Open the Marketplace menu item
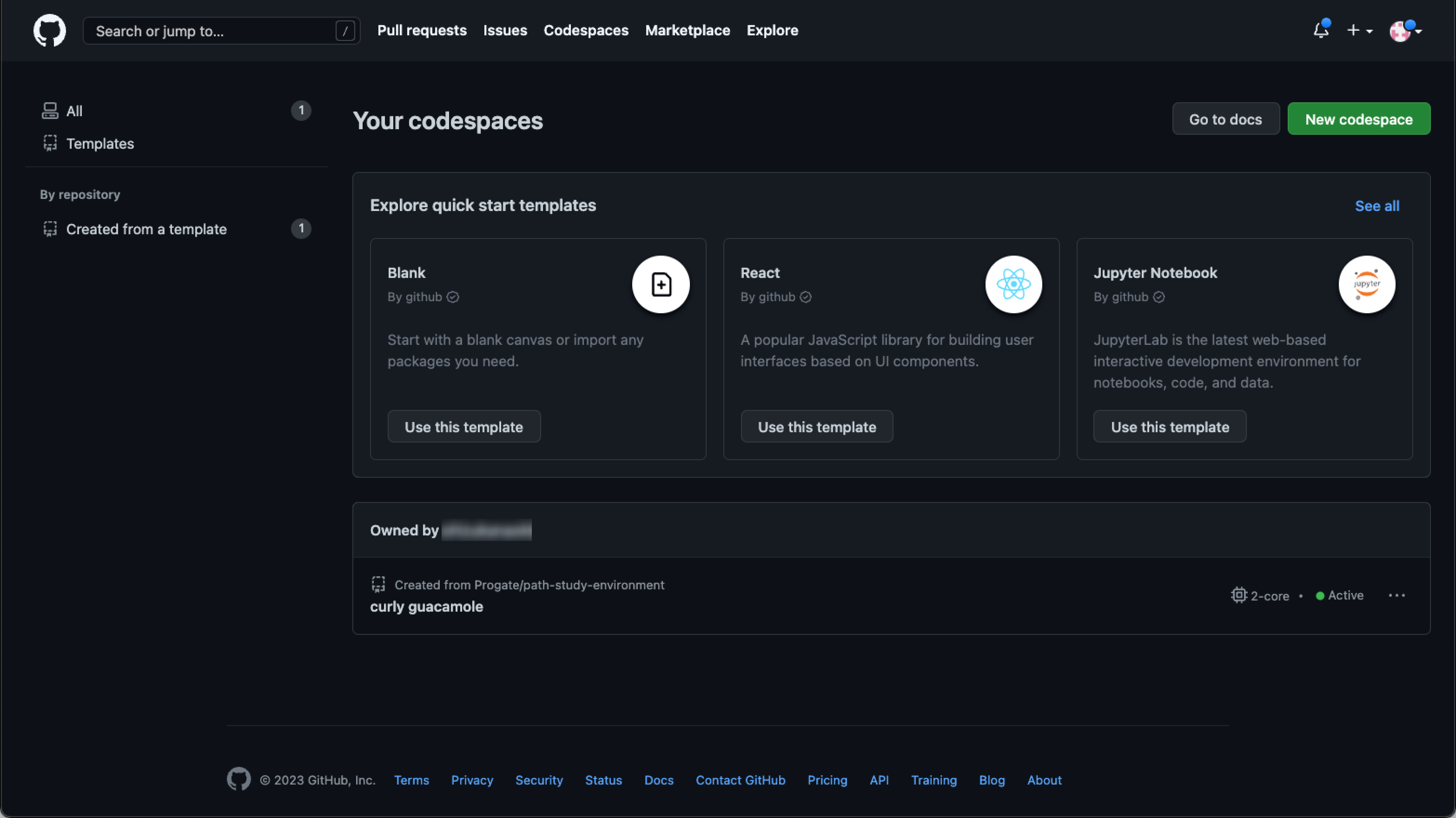 tap(687, 30)
